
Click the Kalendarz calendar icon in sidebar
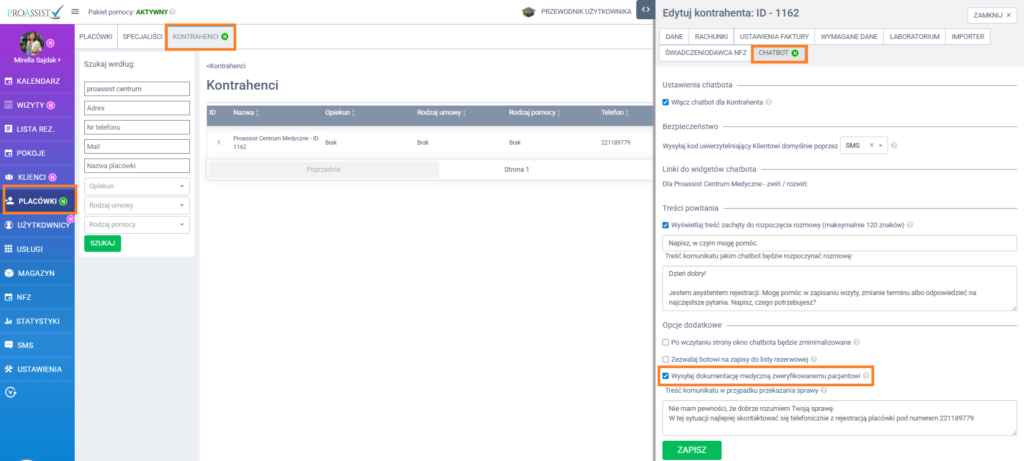point(9,80)
